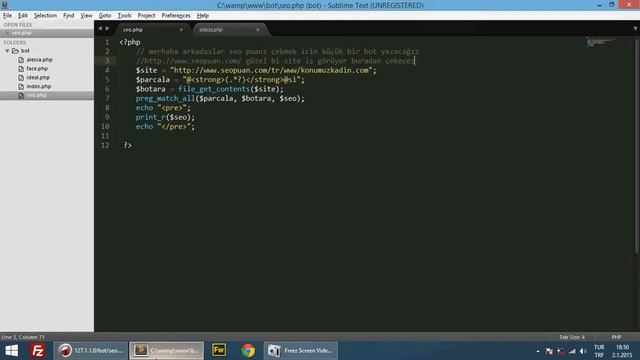Click the bot folder icon

[16, 51]
